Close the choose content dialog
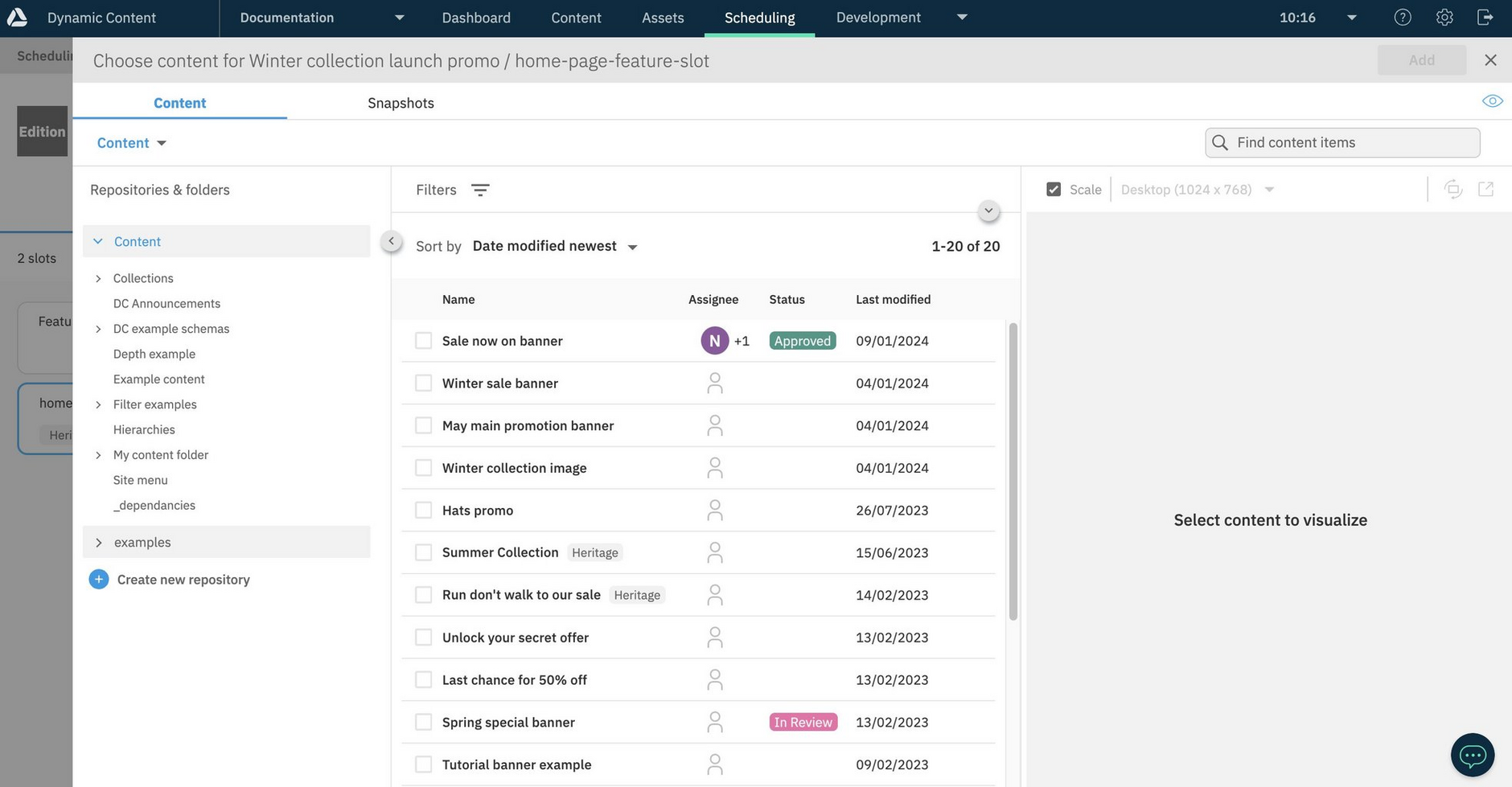Image resolution: width=1512 pixels, height=787 pixels. click(1490, 60)
